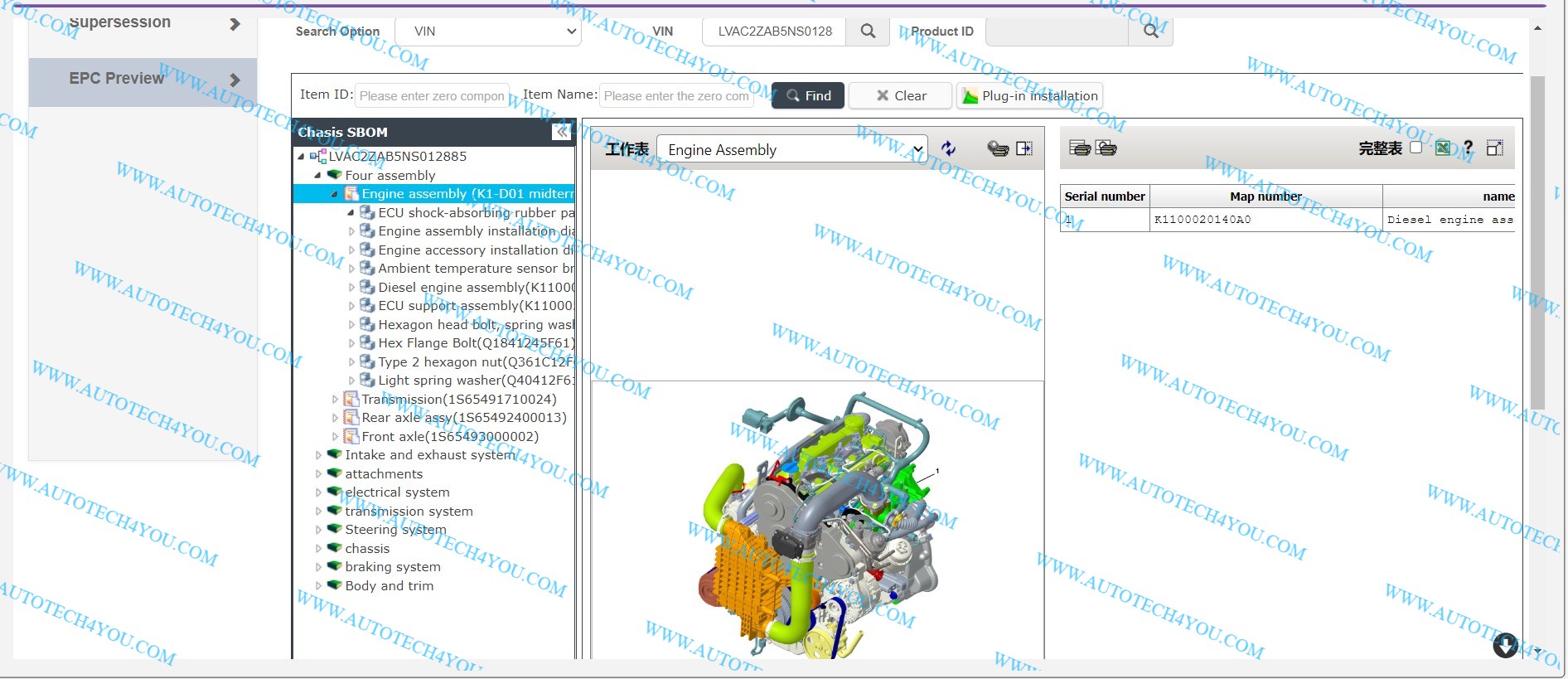
Task: Click the page vertical scrollbar thumb
Action: [1537, 243]
